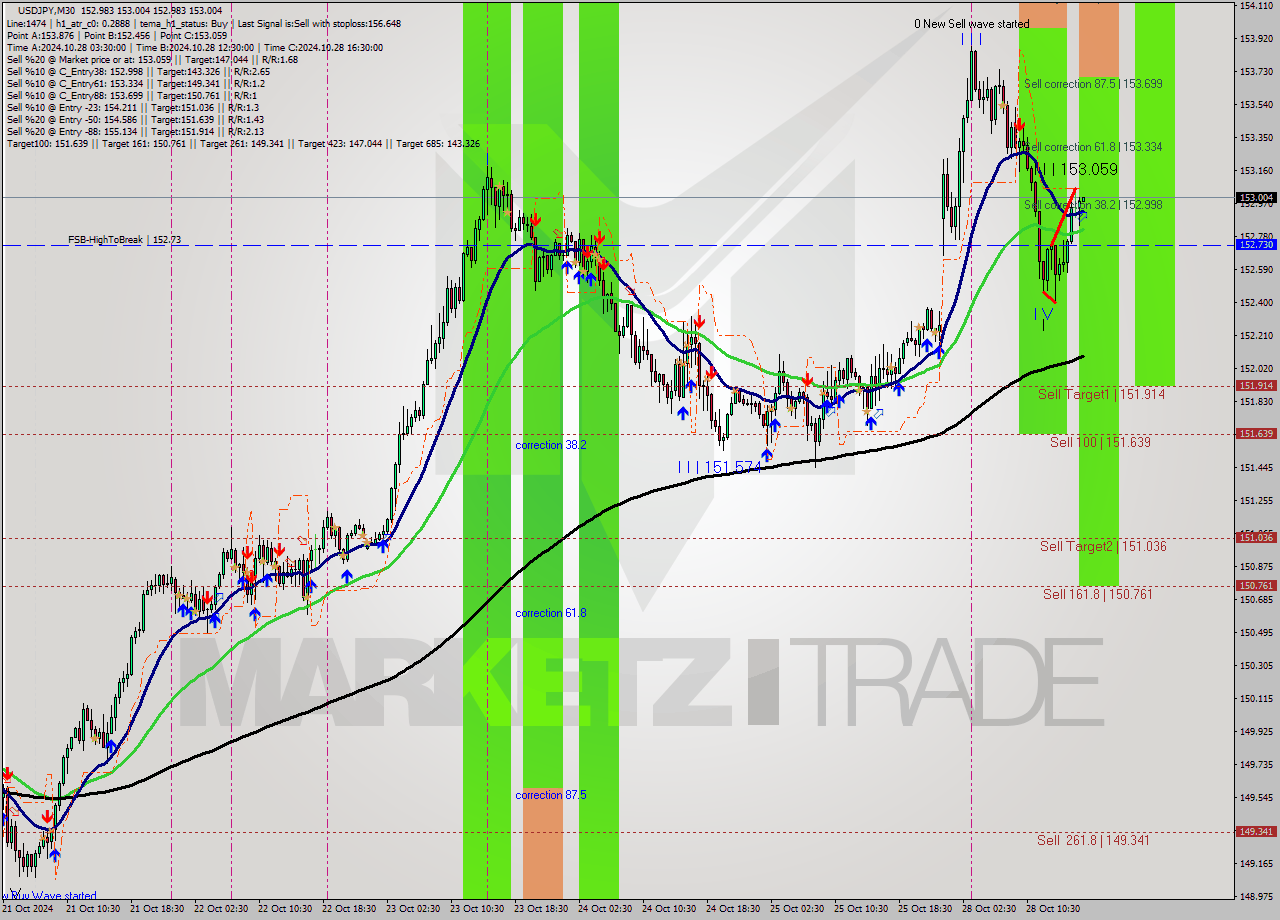Image resolution: width=1280 pixels, height=920 pixels.
Task: Click the blue "correction 38.2" label
Action: tap(551, 445)
